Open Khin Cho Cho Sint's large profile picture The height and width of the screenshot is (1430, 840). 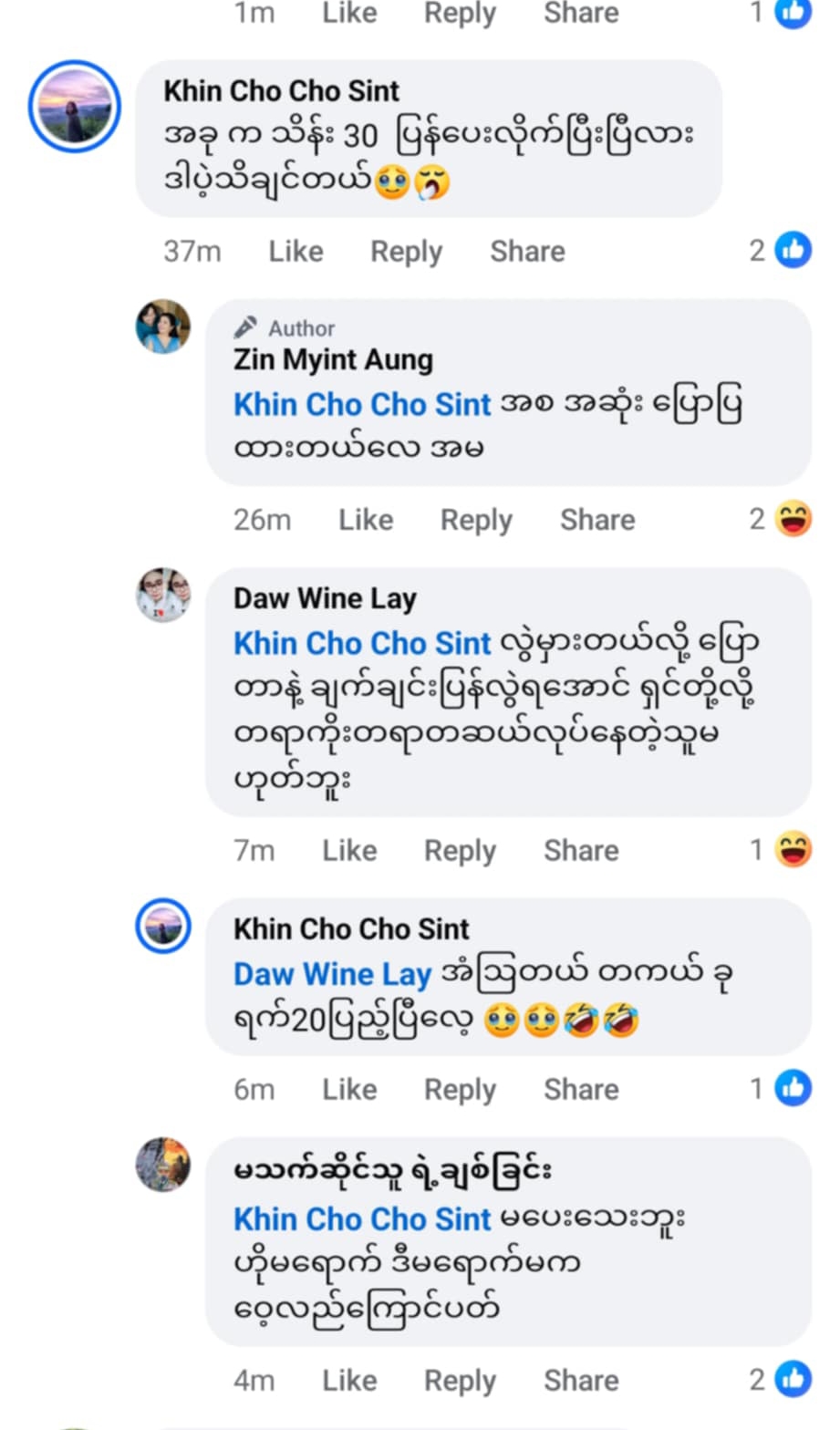(x=75, y=107)
